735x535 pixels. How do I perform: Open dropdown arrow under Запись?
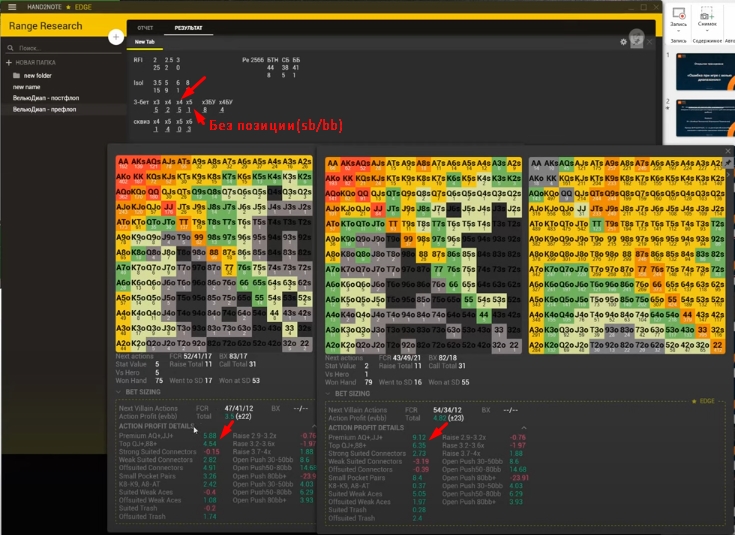678,31
